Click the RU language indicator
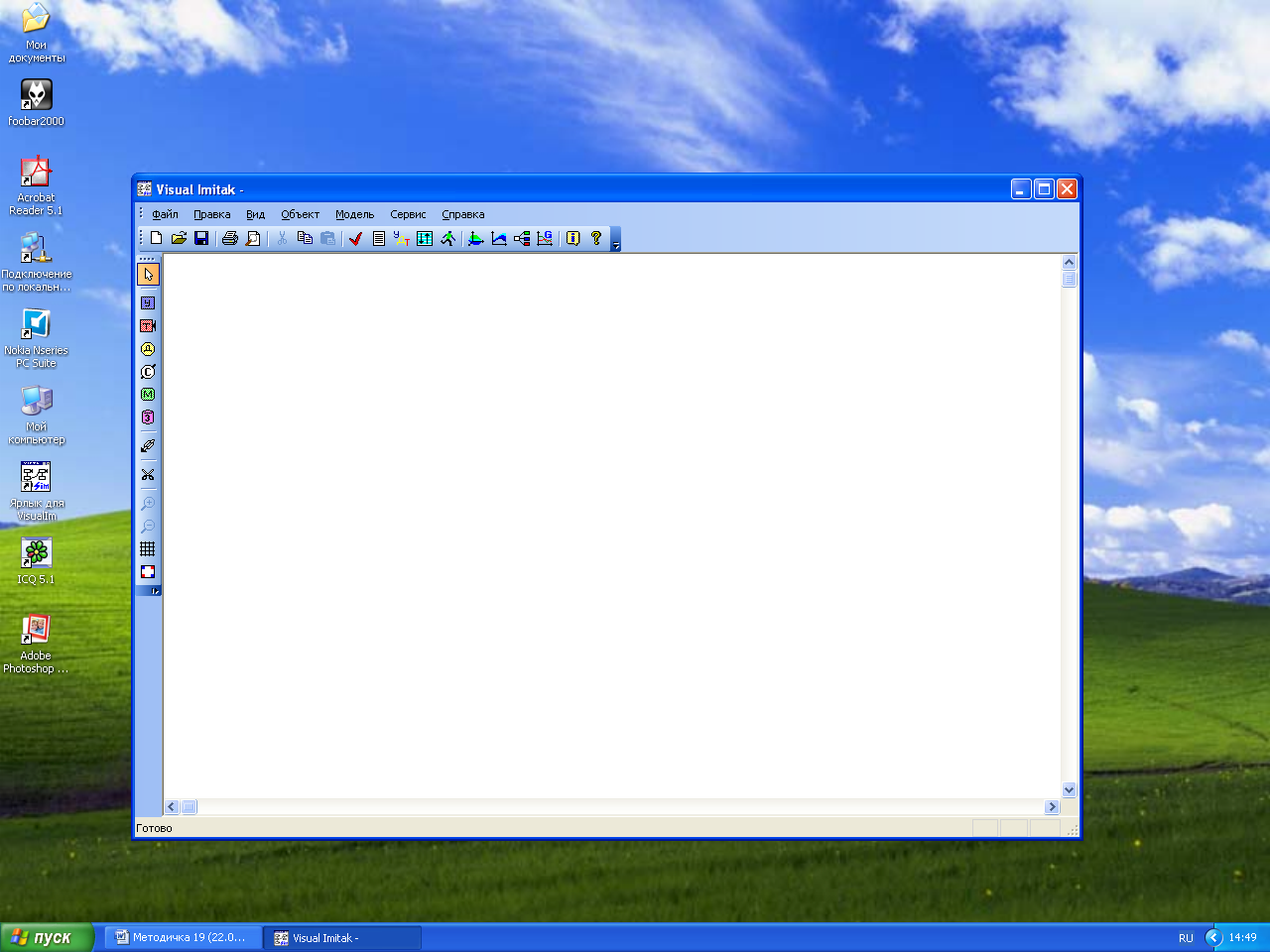 coord(1186,938)
